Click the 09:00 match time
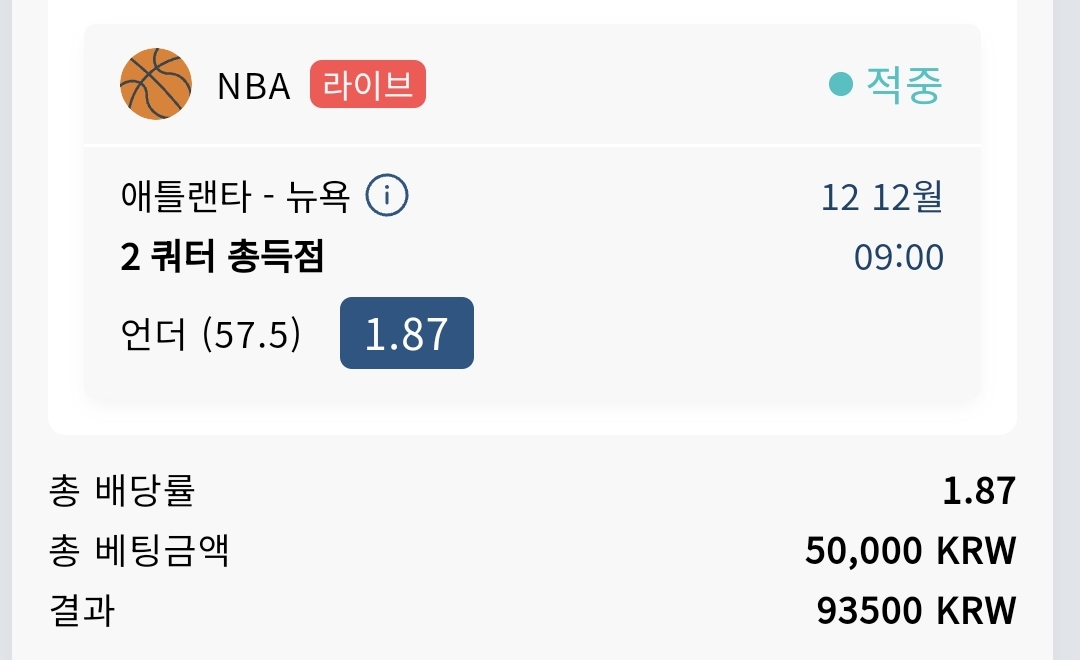The height and width of the screenshot is (660, 1080). pyautogui.click(x=899, y=258)
